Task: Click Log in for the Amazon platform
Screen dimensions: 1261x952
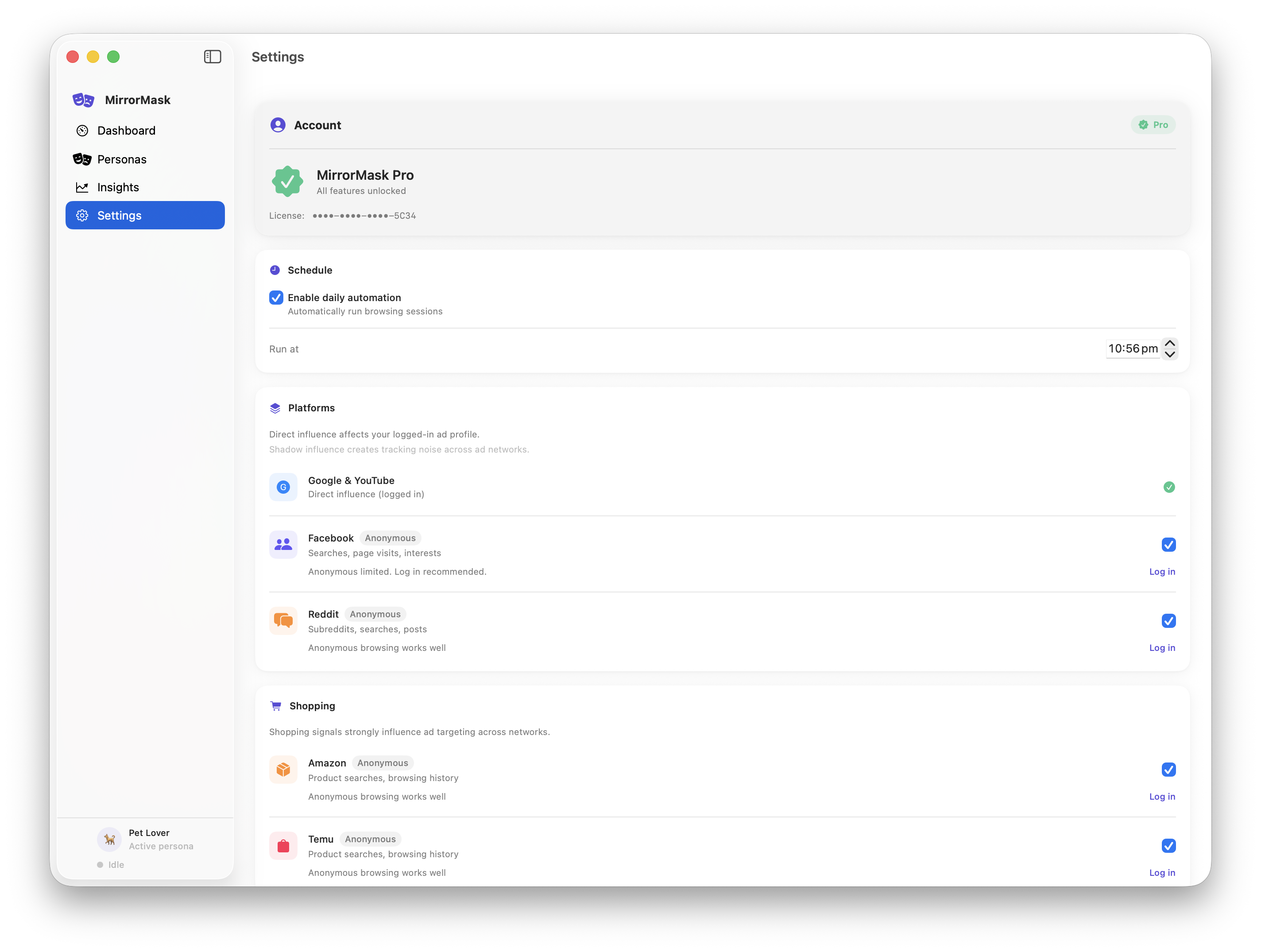Action: pyautogui.click(x=1162, y=797)
